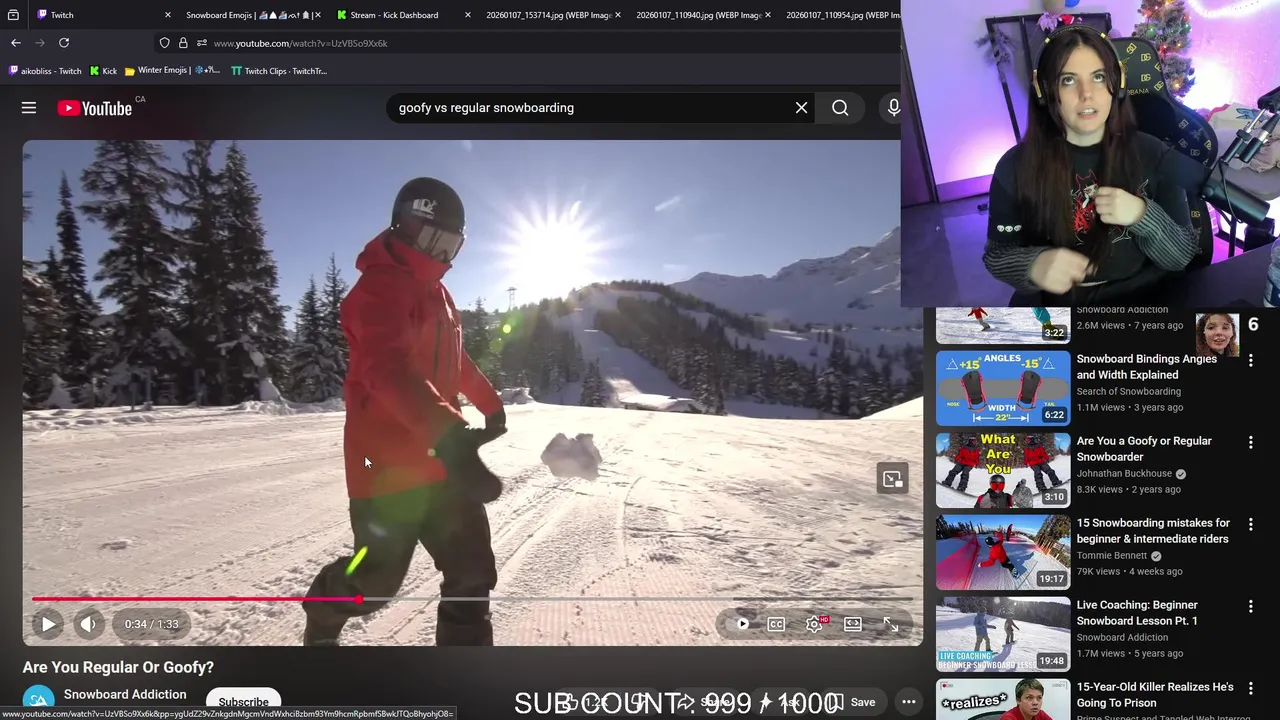Open the miniplayer icon over the video
This screenshot has height=720, width=1280.
click(x=892, y=479)
